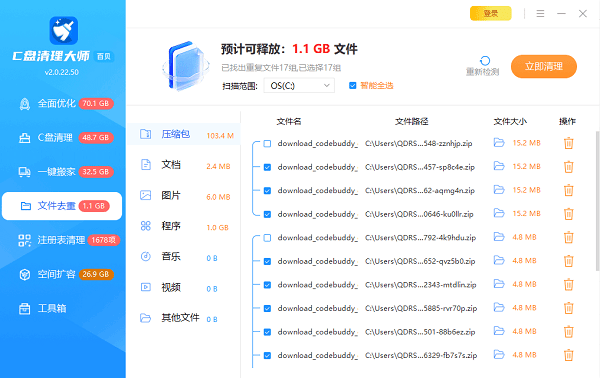
Task: Open folder for 501-88b6ez.zip file
Action: [499, 331]
